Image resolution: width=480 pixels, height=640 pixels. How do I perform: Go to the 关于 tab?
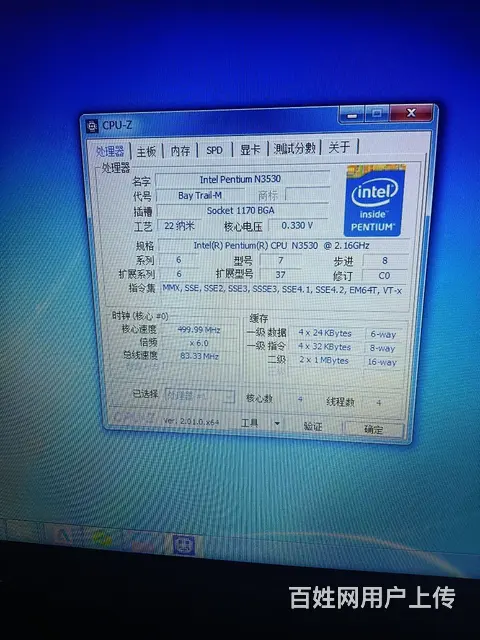pyautogui.click(x=339, y=147)
